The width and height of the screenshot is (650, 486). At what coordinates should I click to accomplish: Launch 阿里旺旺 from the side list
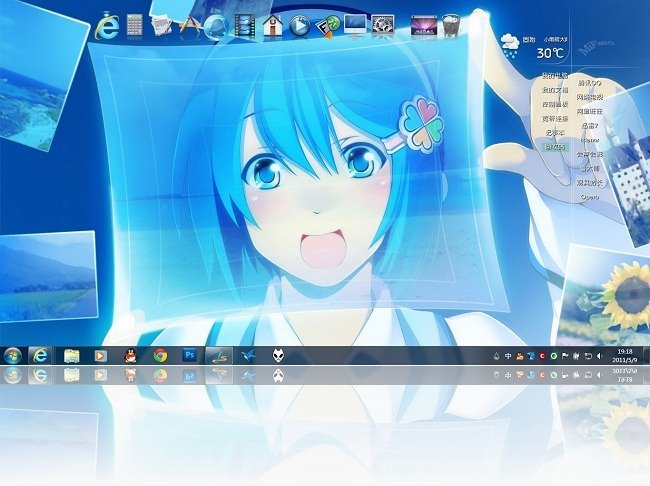coord(589,112)
